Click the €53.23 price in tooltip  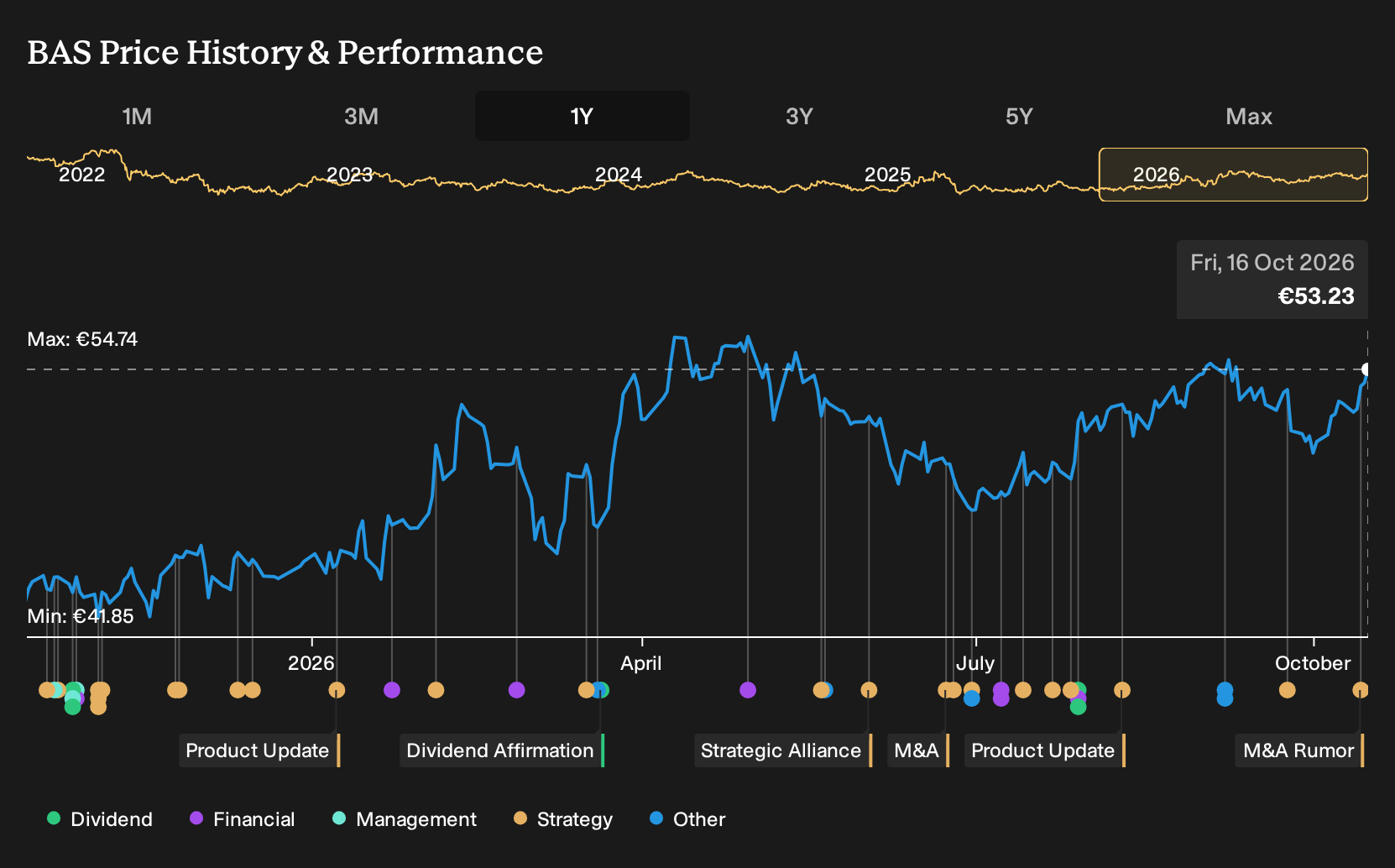point(1316,296)
